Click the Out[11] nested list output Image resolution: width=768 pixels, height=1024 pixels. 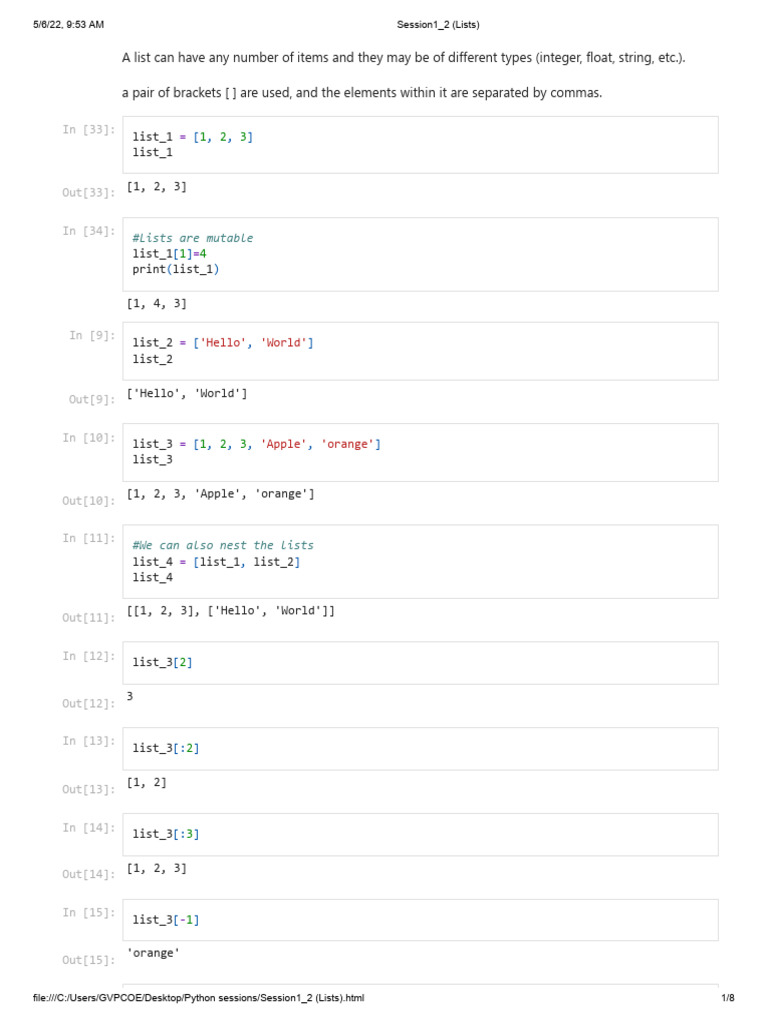click(231, 610)
